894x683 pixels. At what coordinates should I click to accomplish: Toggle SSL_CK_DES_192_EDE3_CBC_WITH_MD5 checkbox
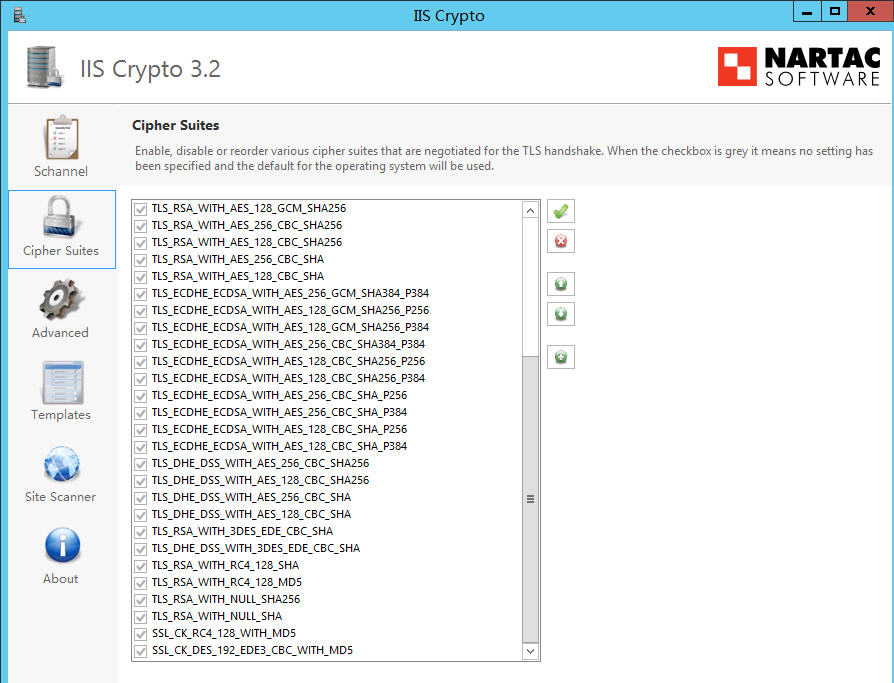[x=141, y=650]
